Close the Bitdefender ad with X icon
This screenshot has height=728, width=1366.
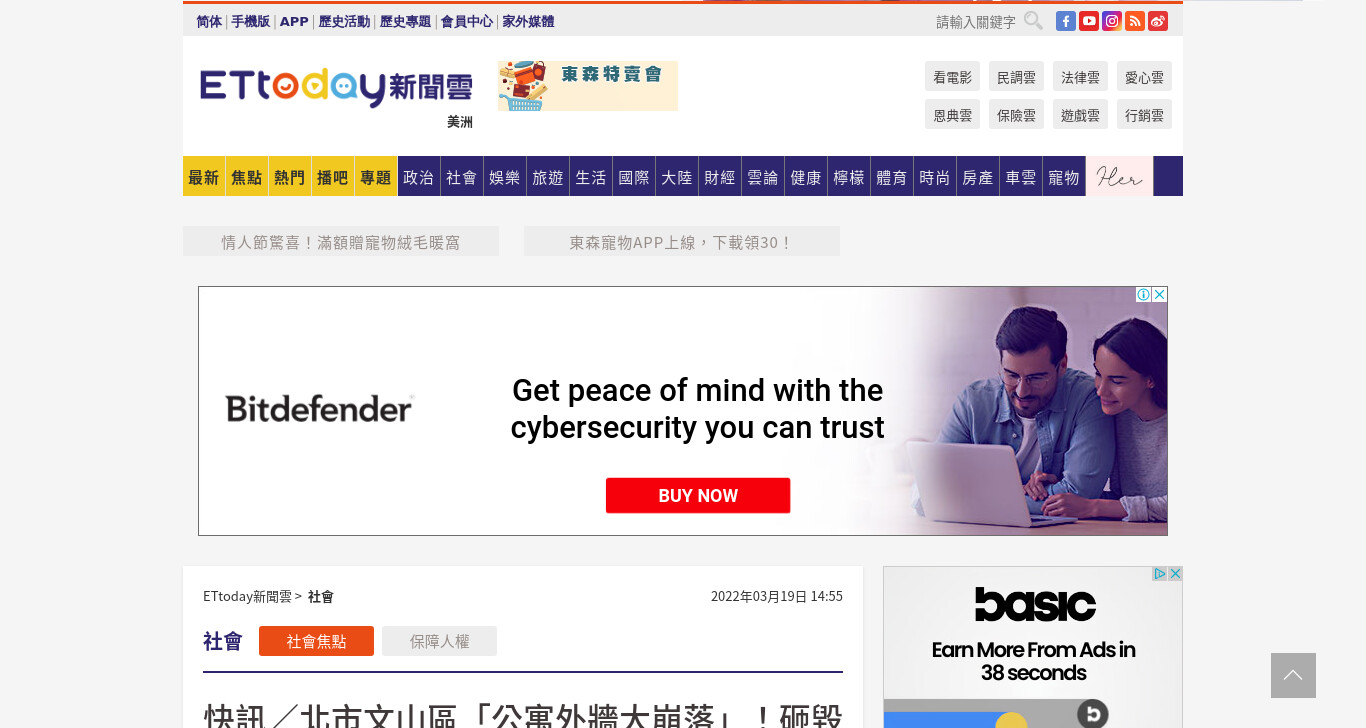(x=1160, y=294)
